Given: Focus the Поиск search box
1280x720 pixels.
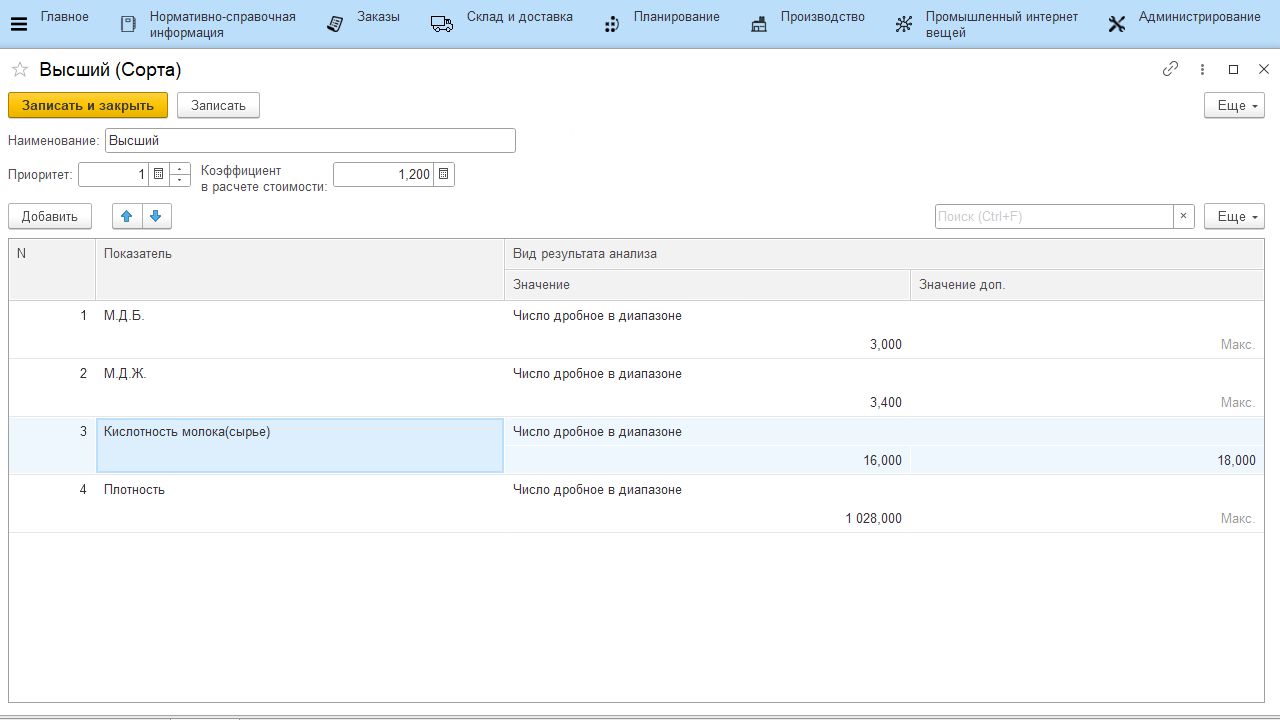Looking at the screenshot, I should [x=1053, y=216].
